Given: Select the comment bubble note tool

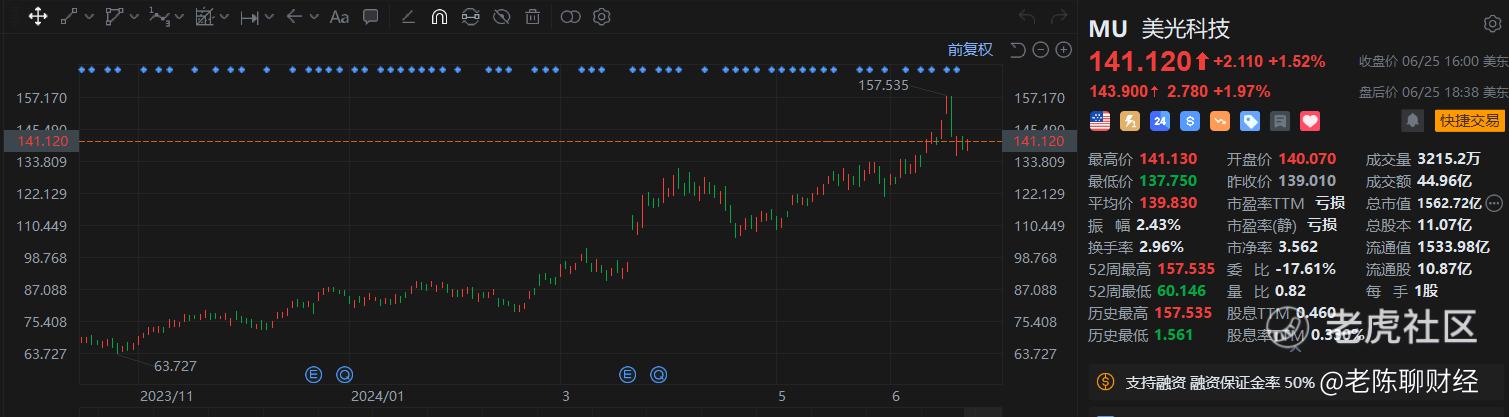Looking at the screenshot, I should click(x=370, y=16).
